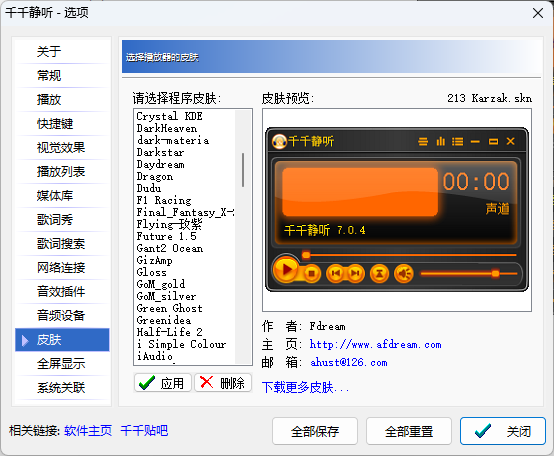The image size is (554, 456).
Task: Delete the skin using the 删除 button
Action: [223, 383]
